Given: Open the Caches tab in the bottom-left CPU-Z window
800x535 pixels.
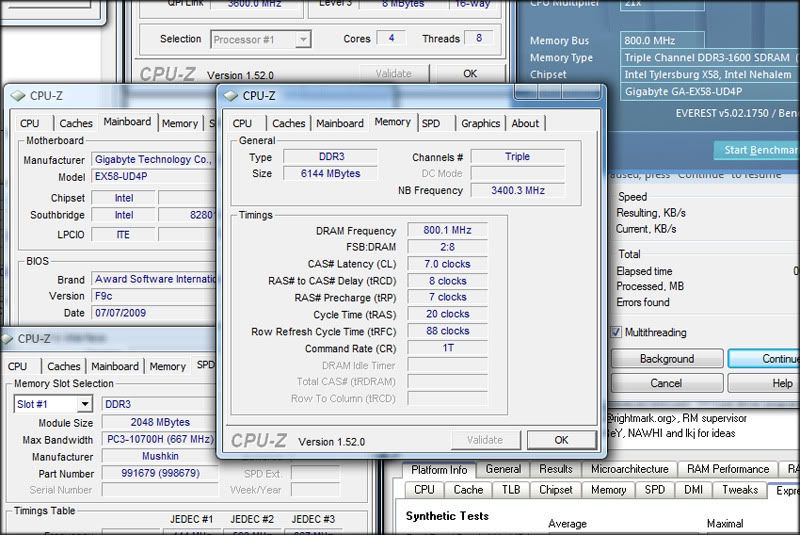Looking at the screenshot, I should click(x=64, y=366).
